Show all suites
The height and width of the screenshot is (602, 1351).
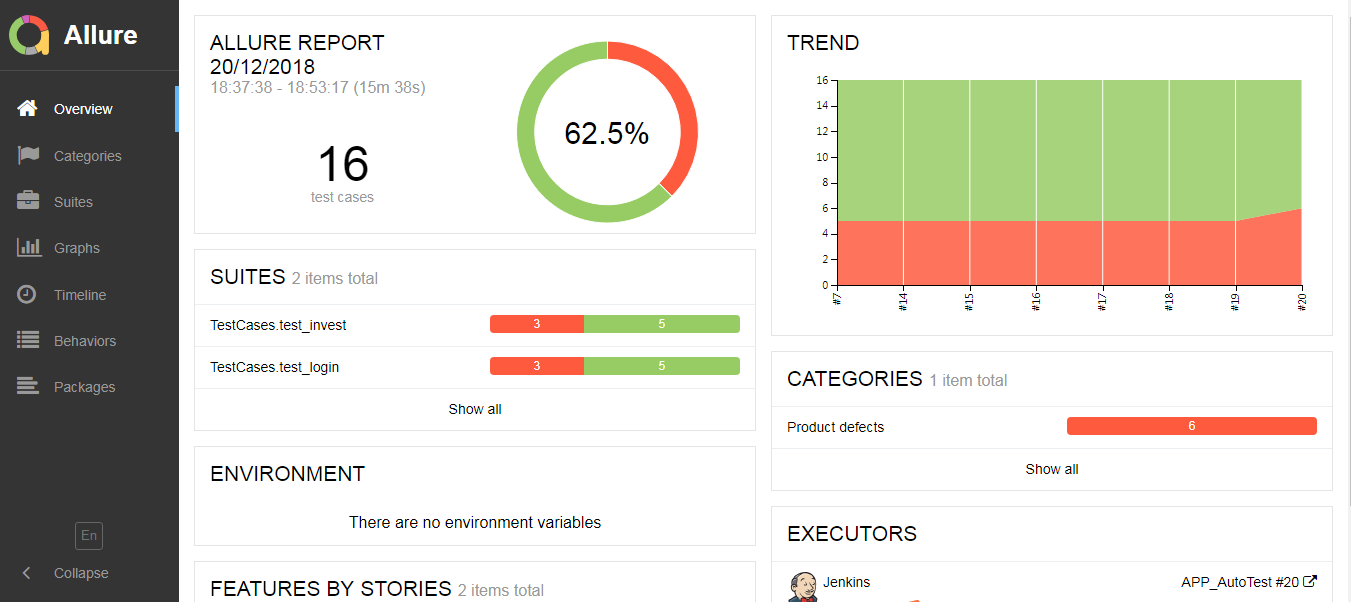coord(475,409)
